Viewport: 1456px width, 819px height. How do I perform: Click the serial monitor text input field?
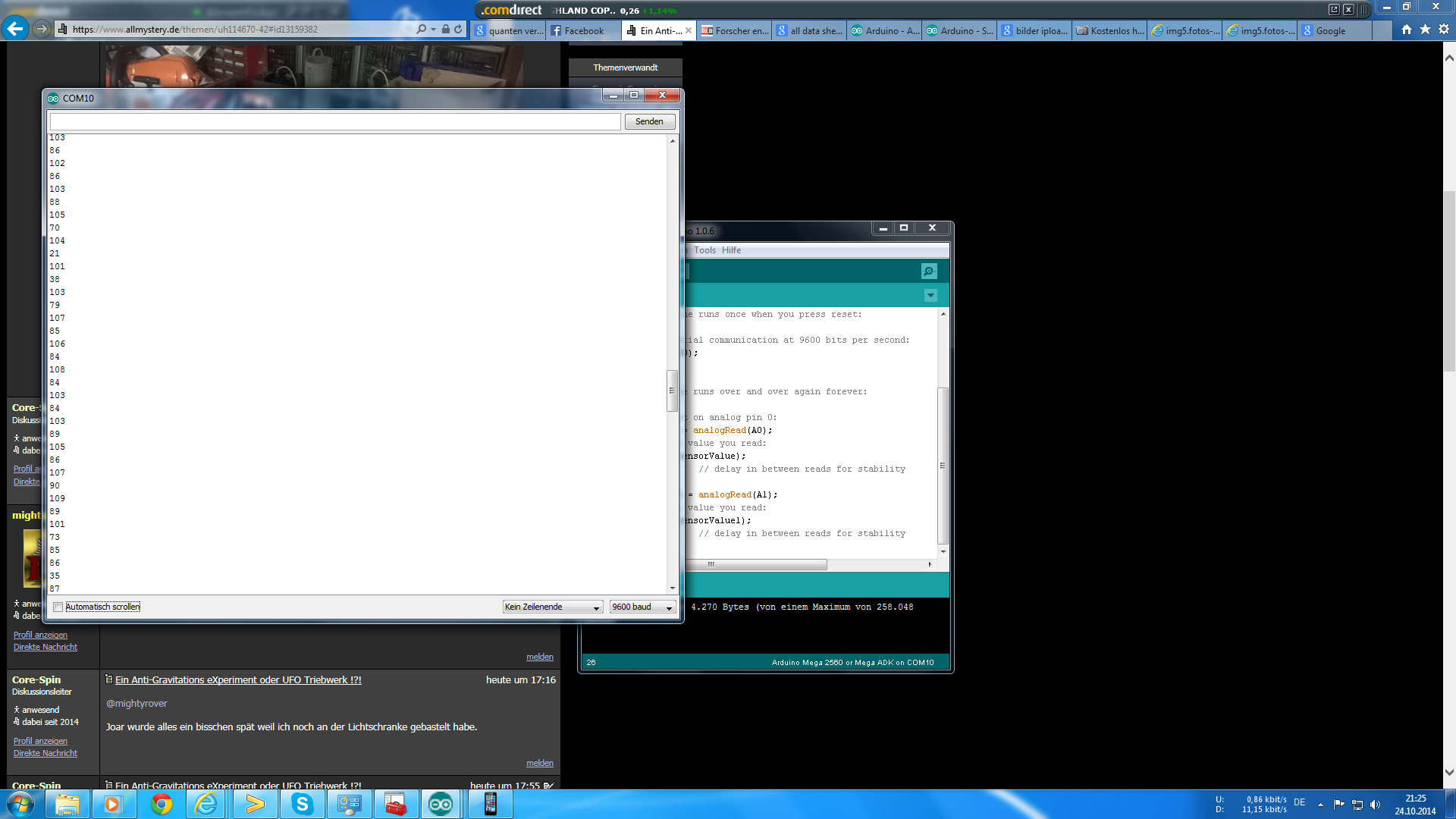pos(335,121)
